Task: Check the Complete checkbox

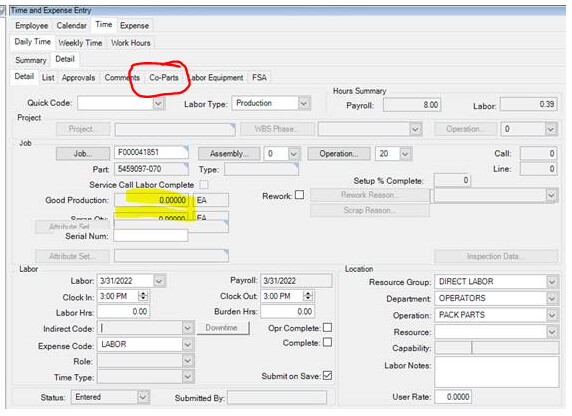Action: point(328,342)
